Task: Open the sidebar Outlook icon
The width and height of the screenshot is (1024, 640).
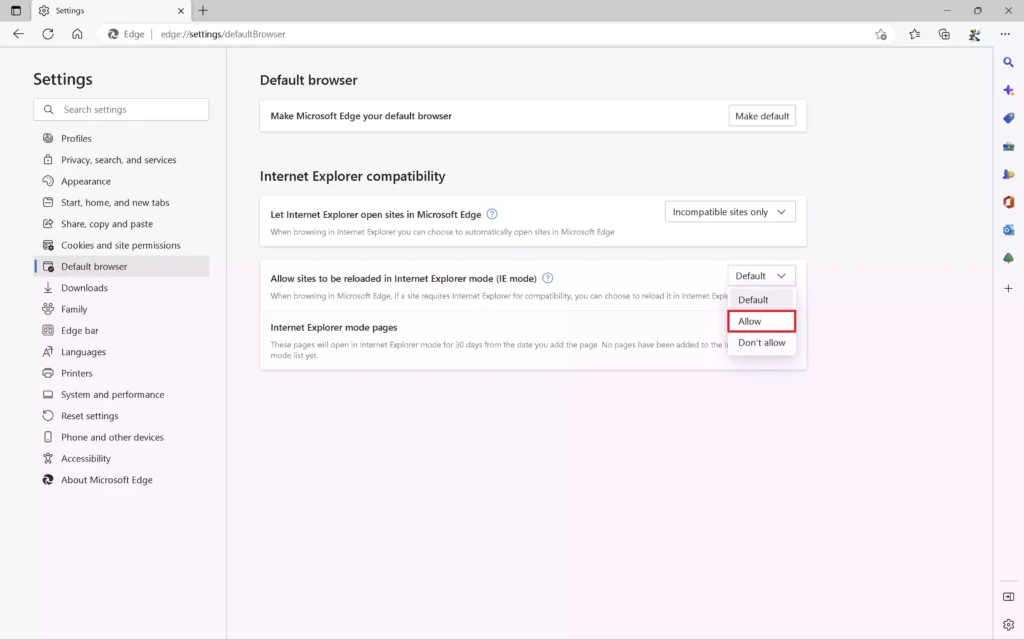Action: tap(1008, 230)
